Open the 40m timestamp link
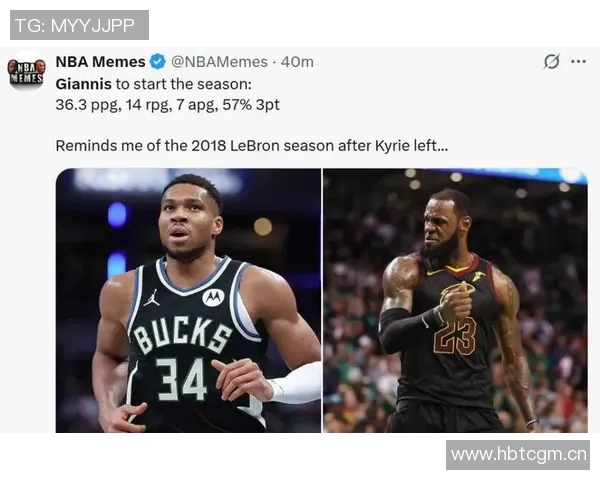Viewport: 600px width, 480px height. (297, 62)
